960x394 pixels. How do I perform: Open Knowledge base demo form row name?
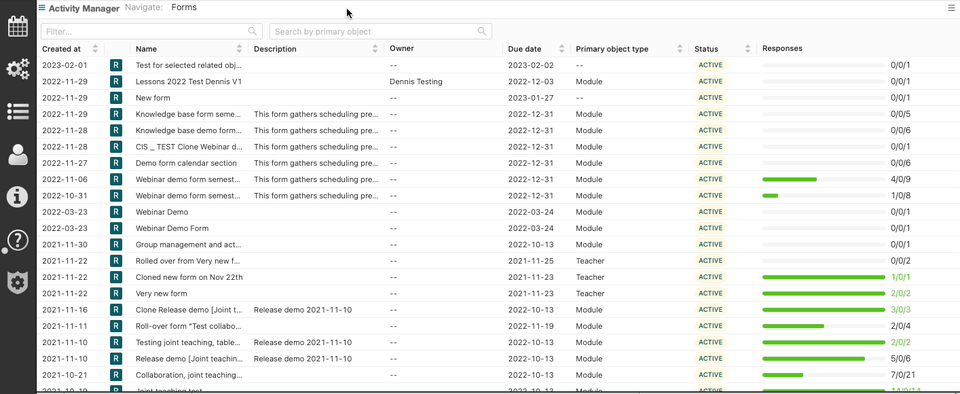(x=189, y=130)
